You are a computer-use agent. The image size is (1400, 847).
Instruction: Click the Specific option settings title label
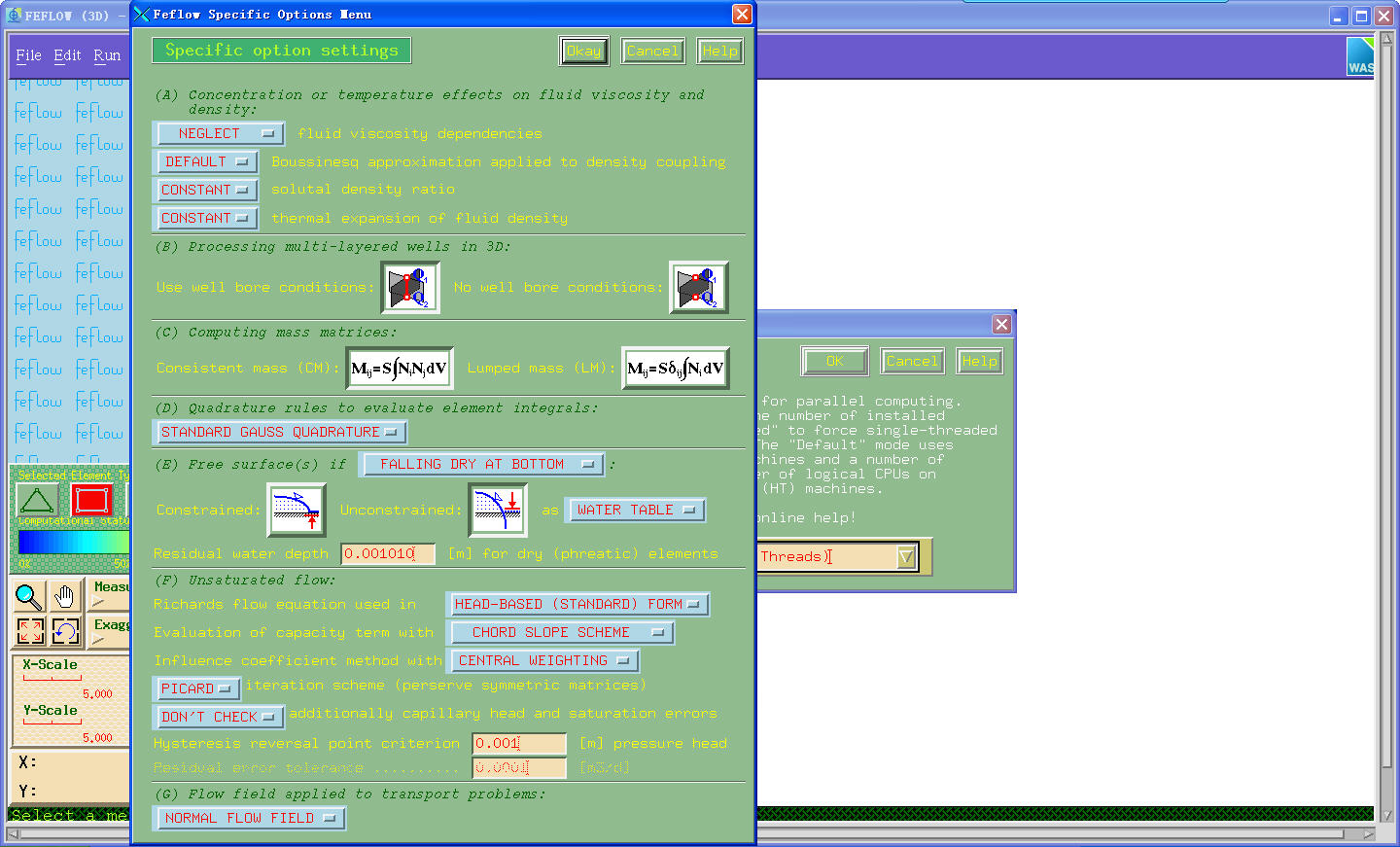click(x=282, y=51)
